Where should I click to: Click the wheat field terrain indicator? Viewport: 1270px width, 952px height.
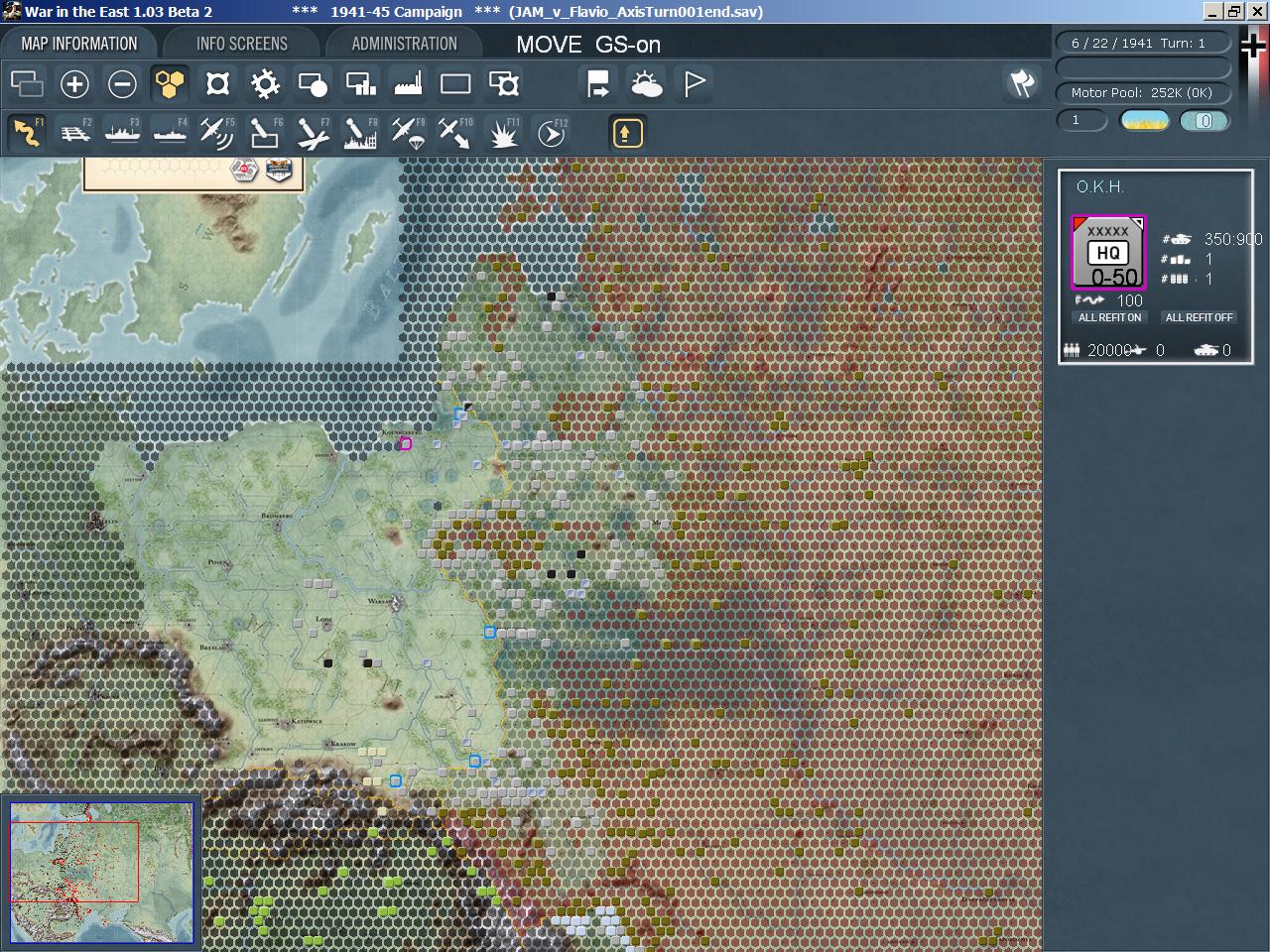(x=1144, y=121)
